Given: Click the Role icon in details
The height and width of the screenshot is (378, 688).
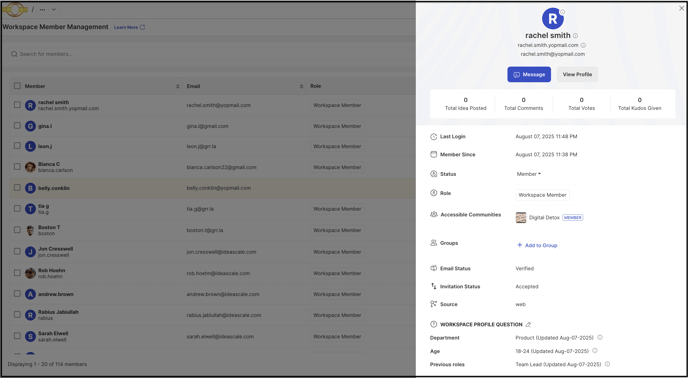Looking at the screenshot, I should (x=434, y=193).
